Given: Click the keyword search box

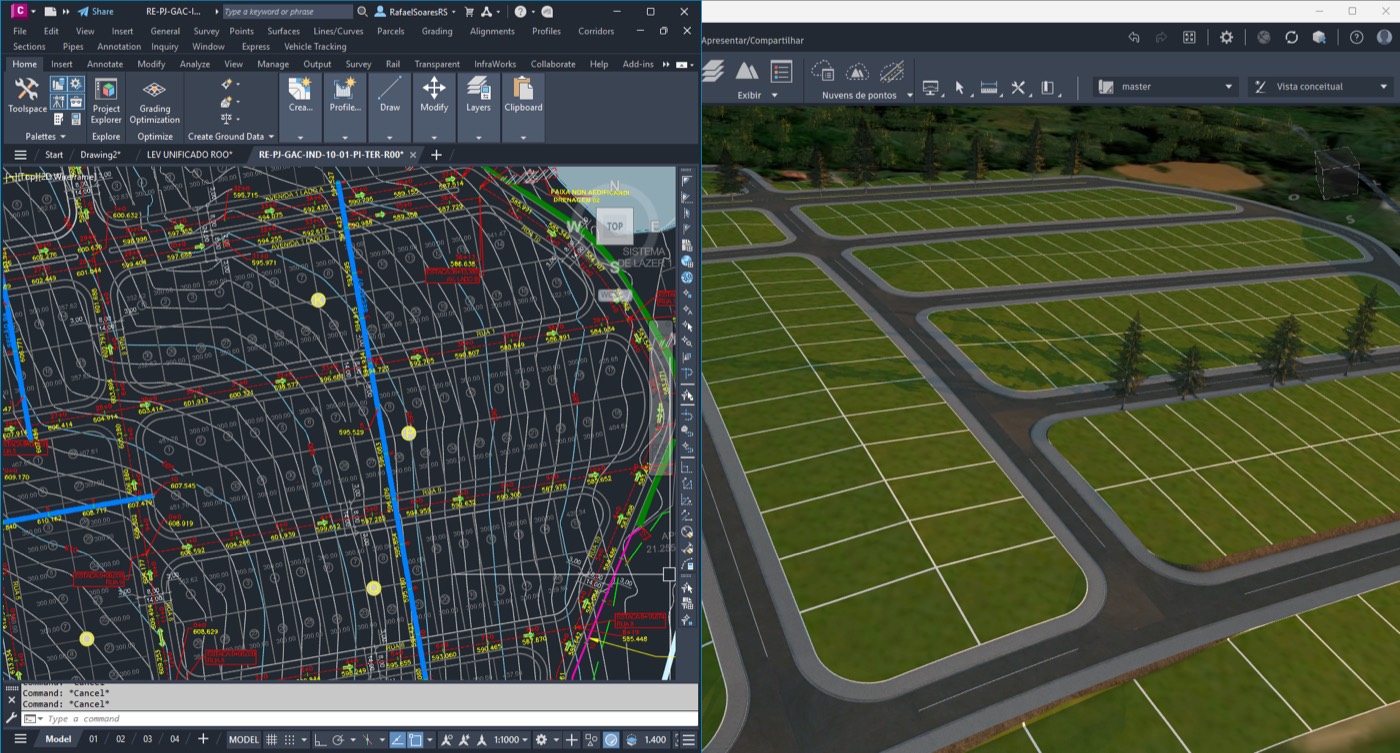Looking at the screenshot, I should pos(286,12).
